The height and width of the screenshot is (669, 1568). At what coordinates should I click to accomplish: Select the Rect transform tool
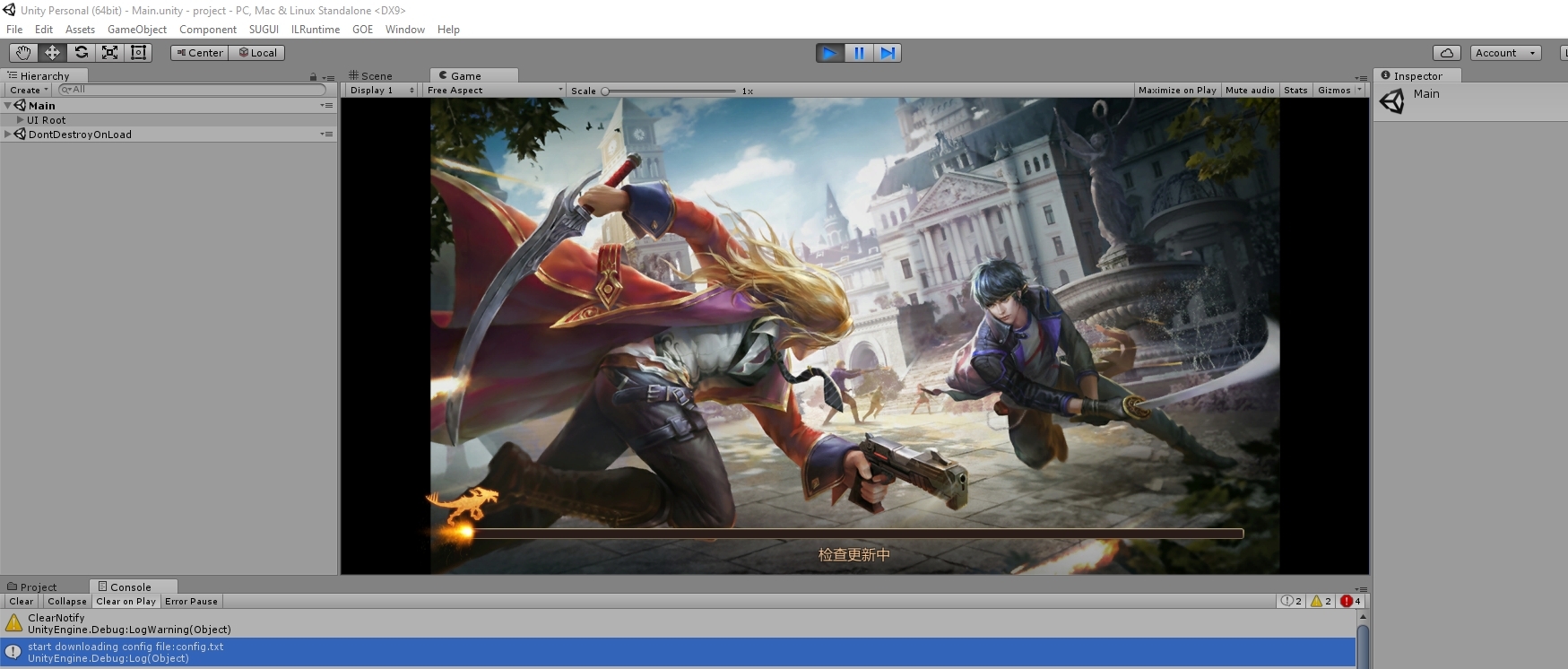pos(138,53)
